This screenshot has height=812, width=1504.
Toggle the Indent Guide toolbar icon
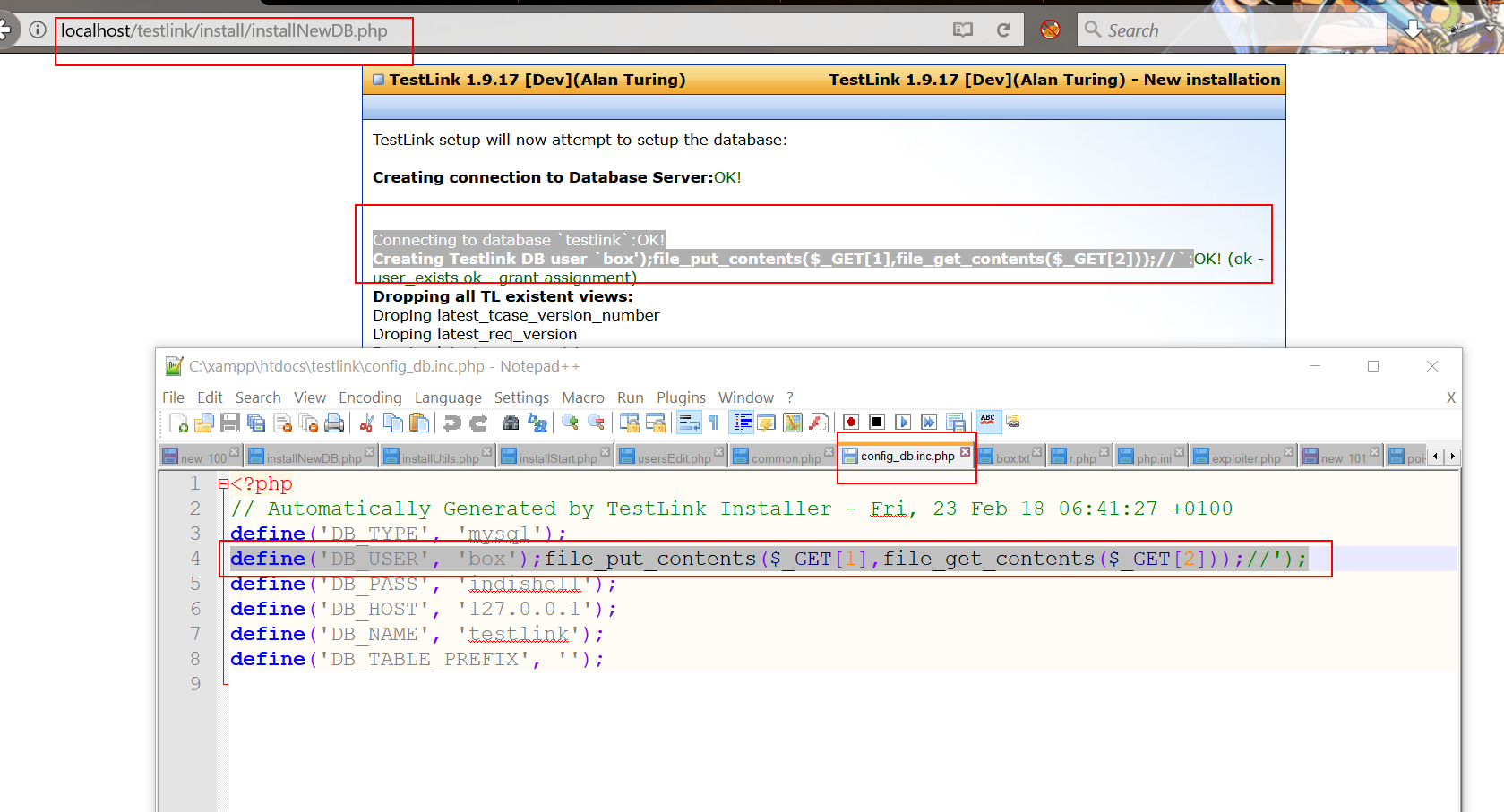[x=742, y=423]
